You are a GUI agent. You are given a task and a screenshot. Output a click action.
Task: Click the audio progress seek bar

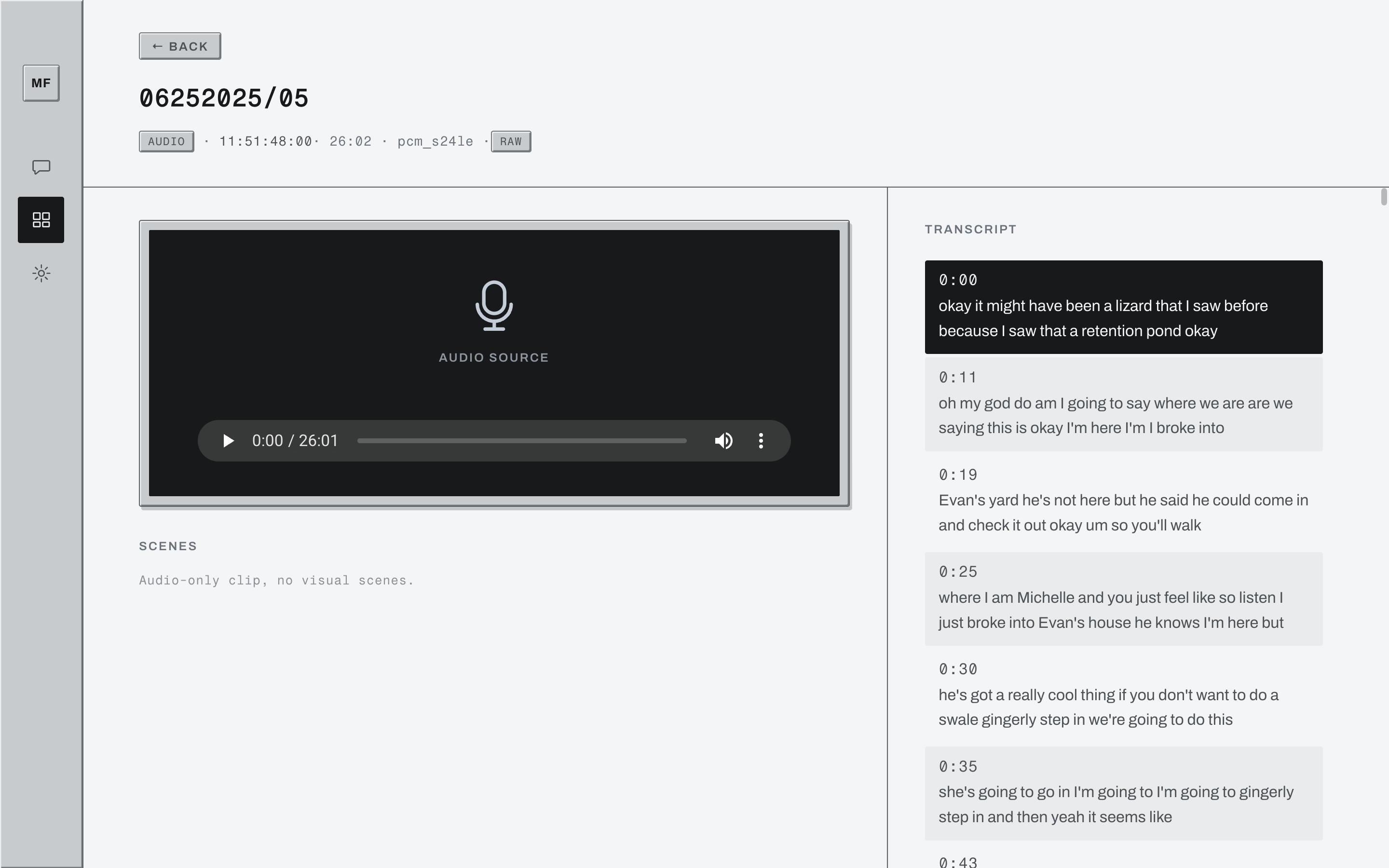pos(522,441)
